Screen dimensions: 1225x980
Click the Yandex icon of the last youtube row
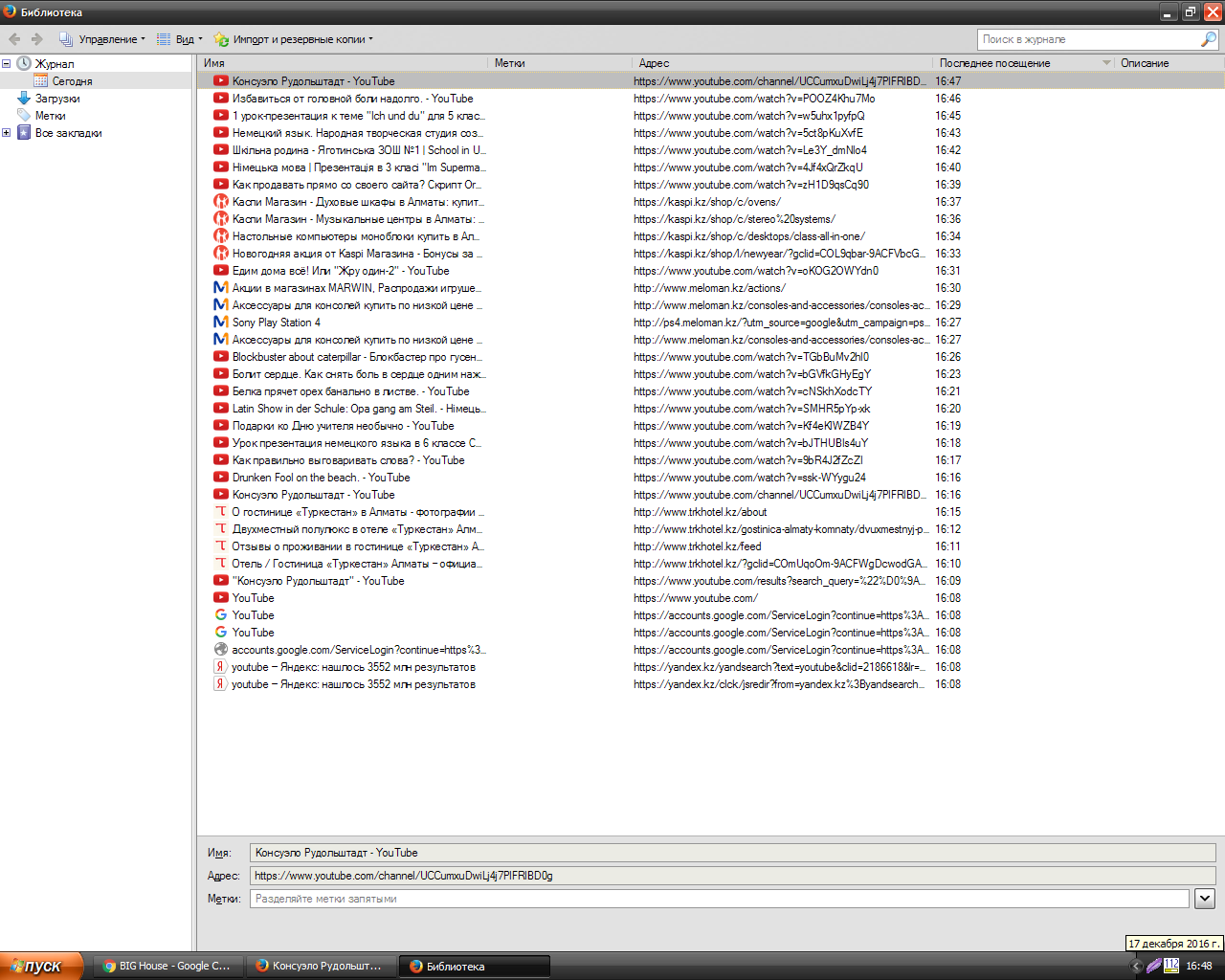pyautogui.click(x=221, y=684)
